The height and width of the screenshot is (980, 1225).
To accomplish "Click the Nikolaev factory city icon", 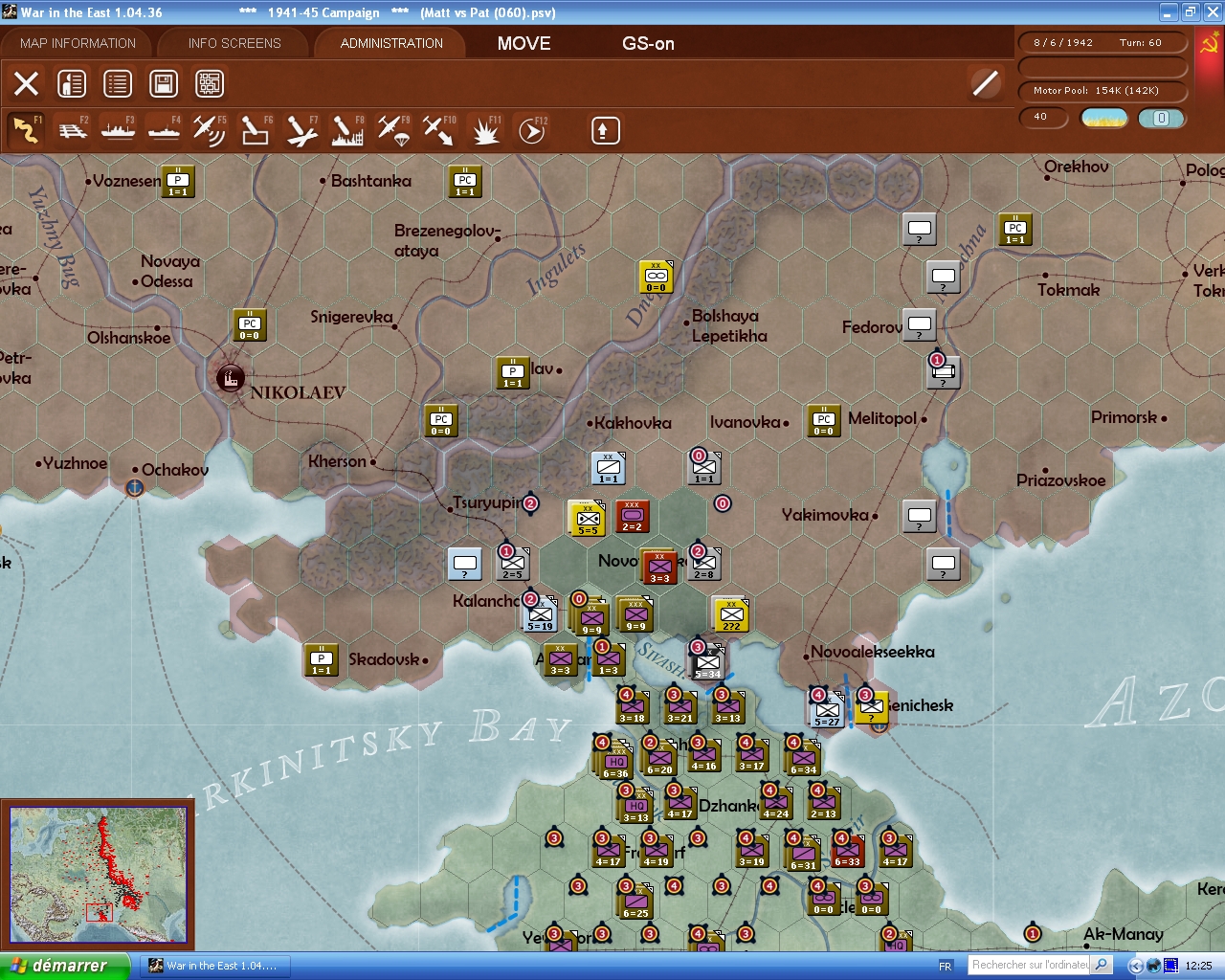I will 230,378.
